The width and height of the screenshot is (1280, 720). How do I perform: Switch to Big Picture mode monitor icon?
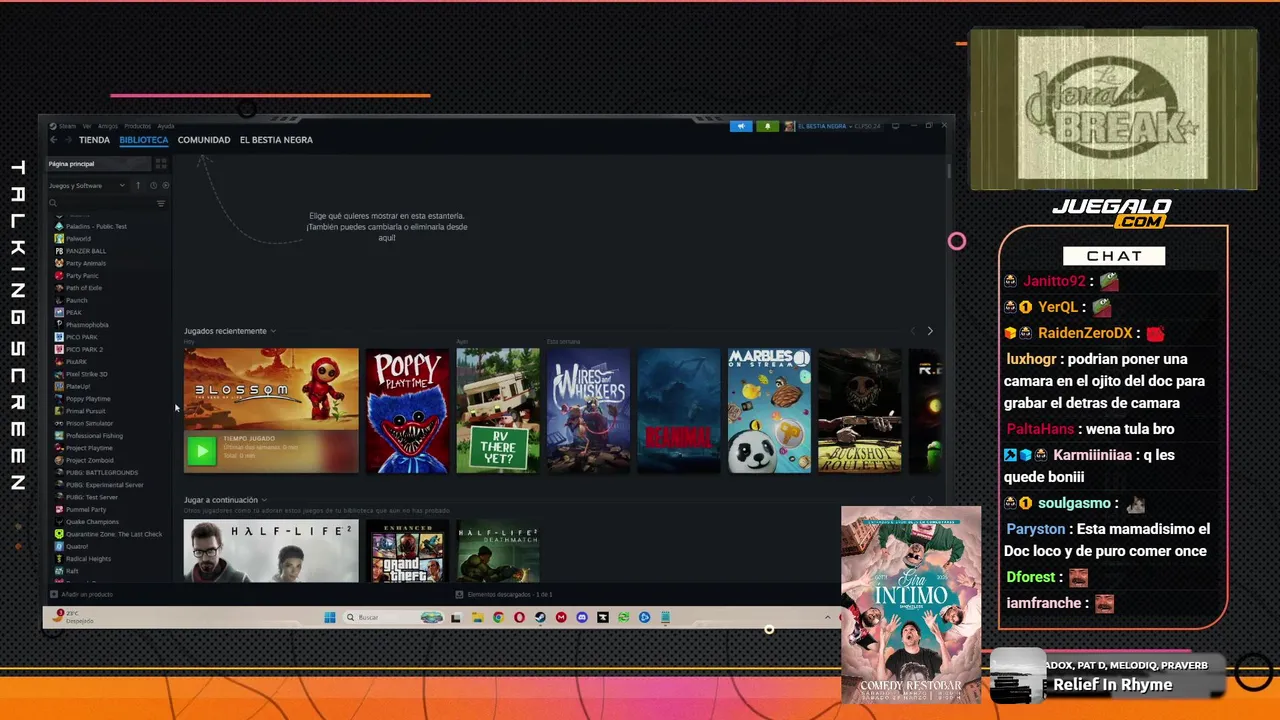coord(895,126)
